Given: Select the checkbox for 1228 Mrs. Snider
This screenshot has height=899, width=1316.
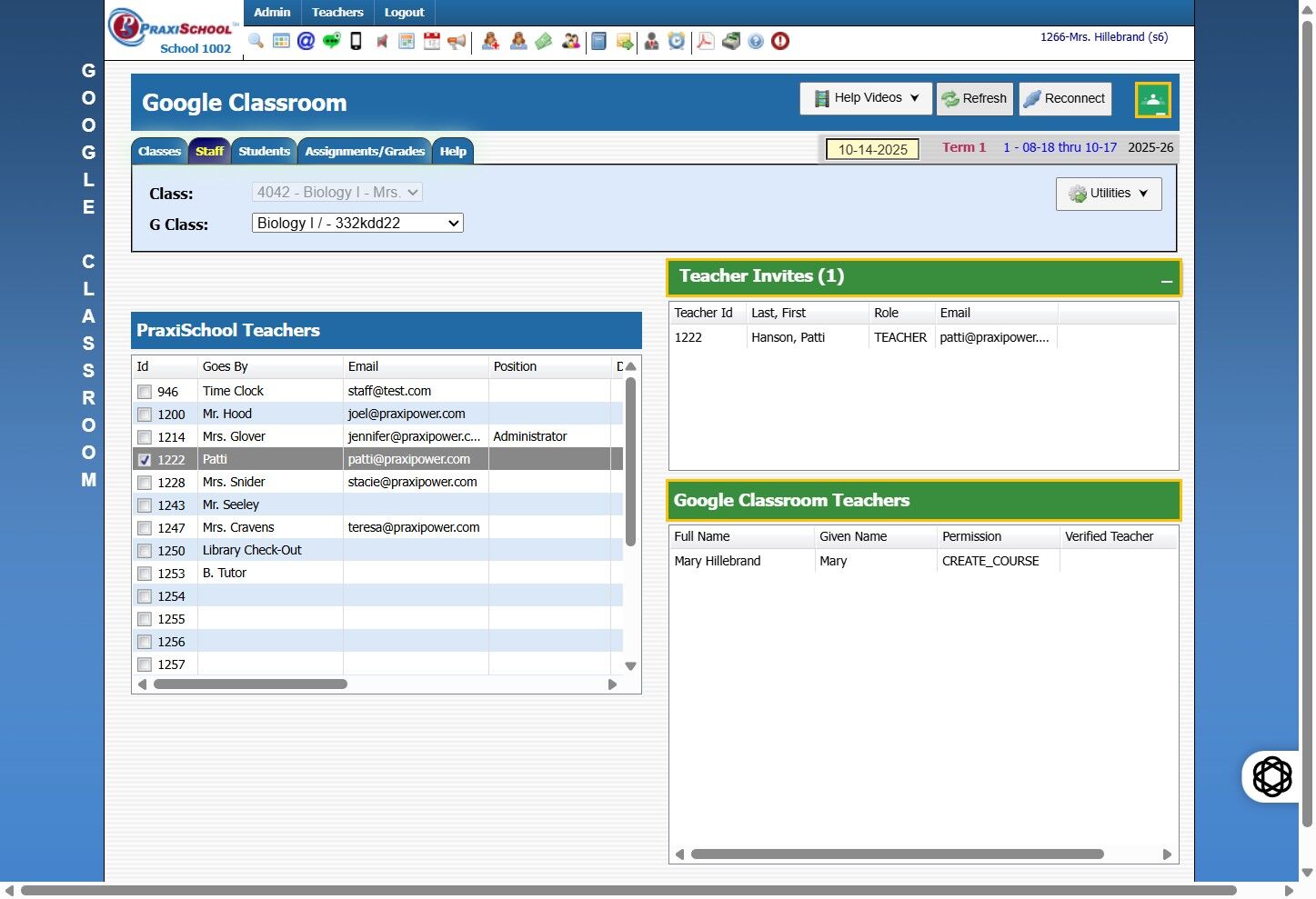Looking at the screenshot, I should [x=145, y=483].
